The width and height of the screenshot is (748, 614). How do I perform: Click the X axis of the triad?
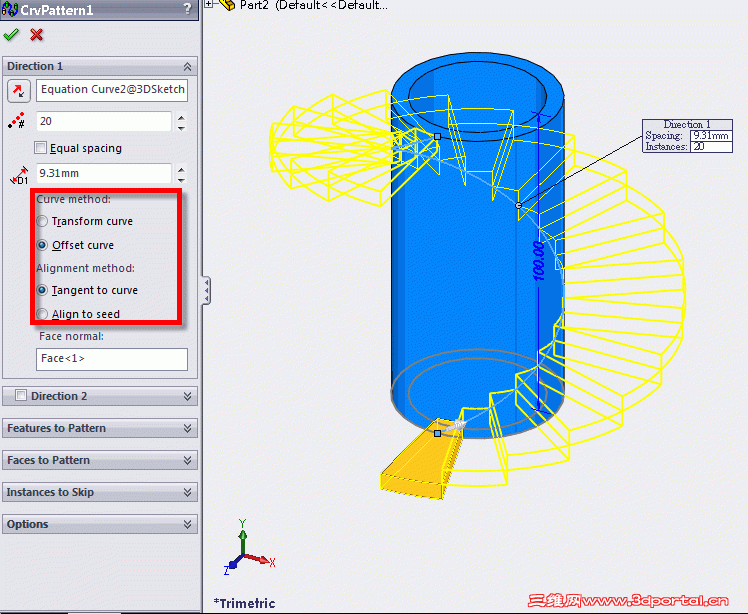click(261, 560)
